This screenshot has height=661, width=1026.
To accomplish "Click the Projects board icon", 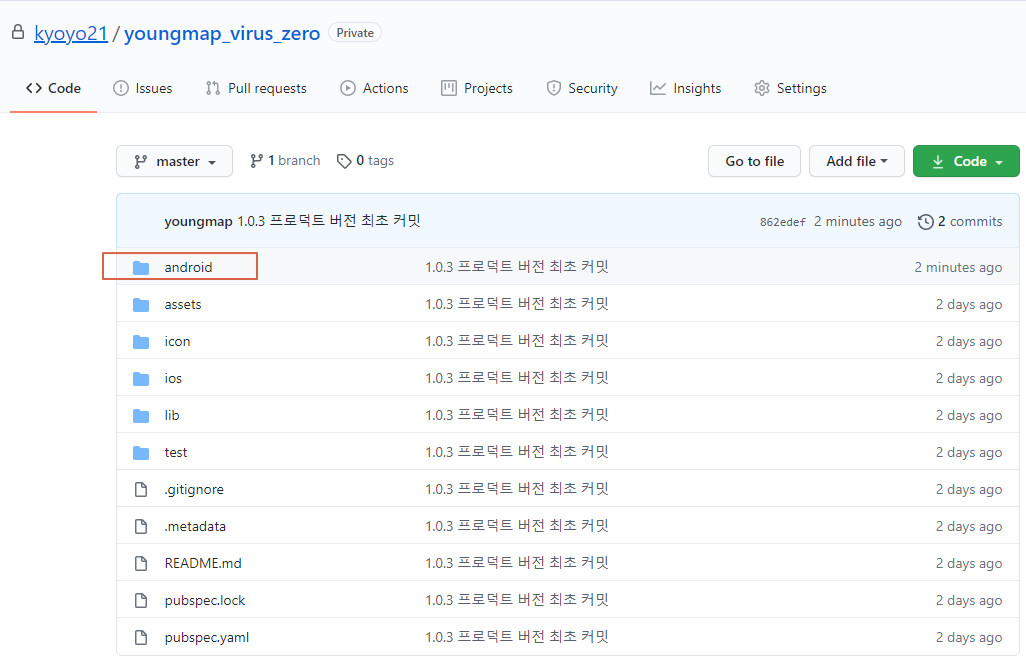I will [x=449, y=88].
